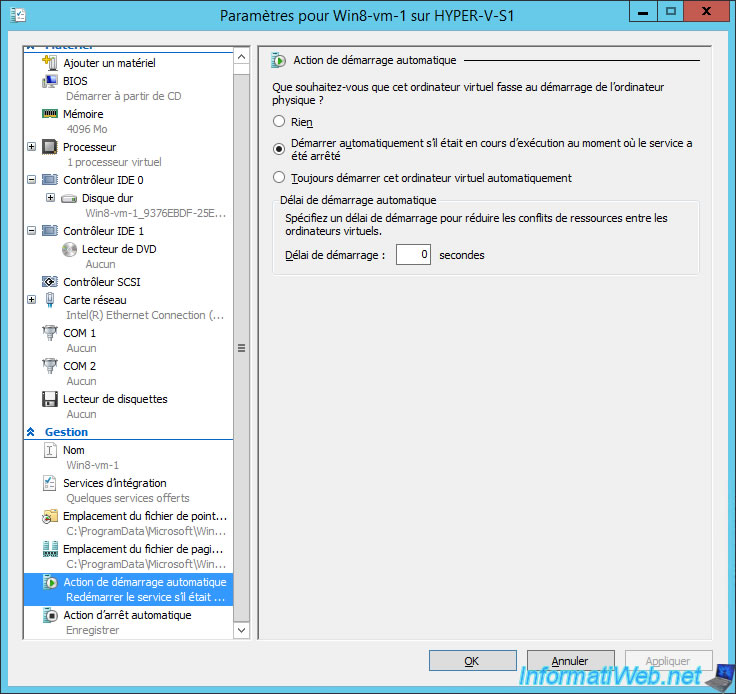This screenshot has height=694, width=736.
Task: Maximize the Paramètres window
Action: 670,11
